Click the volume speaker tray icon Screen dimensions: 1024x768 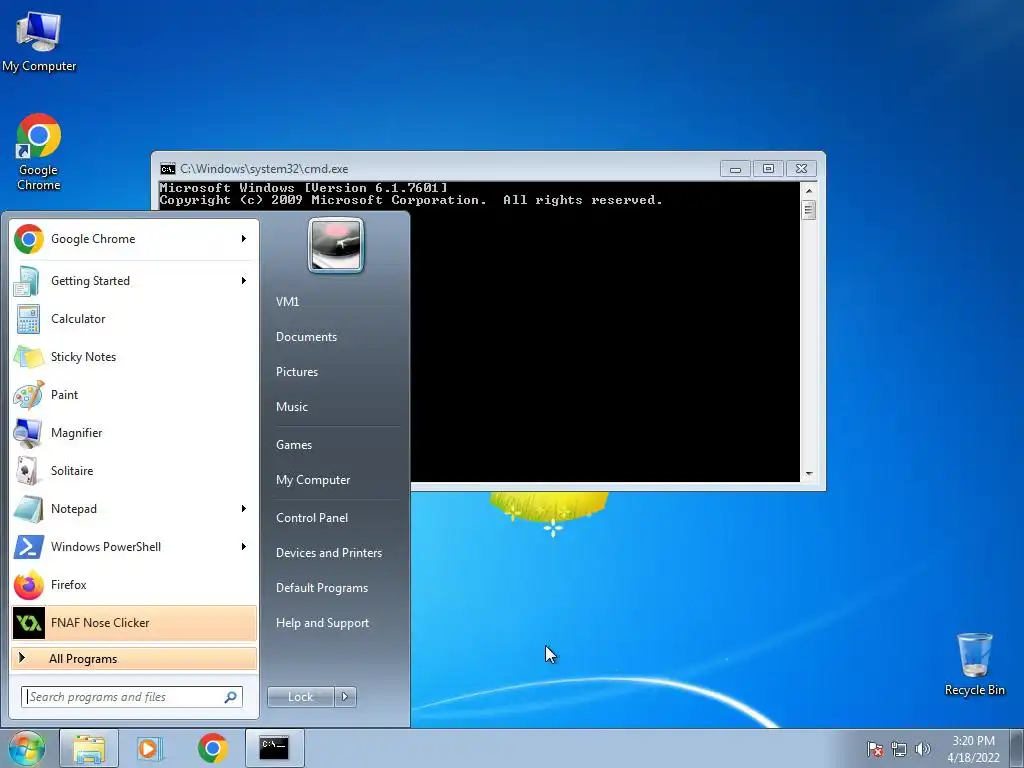(923, 749)
